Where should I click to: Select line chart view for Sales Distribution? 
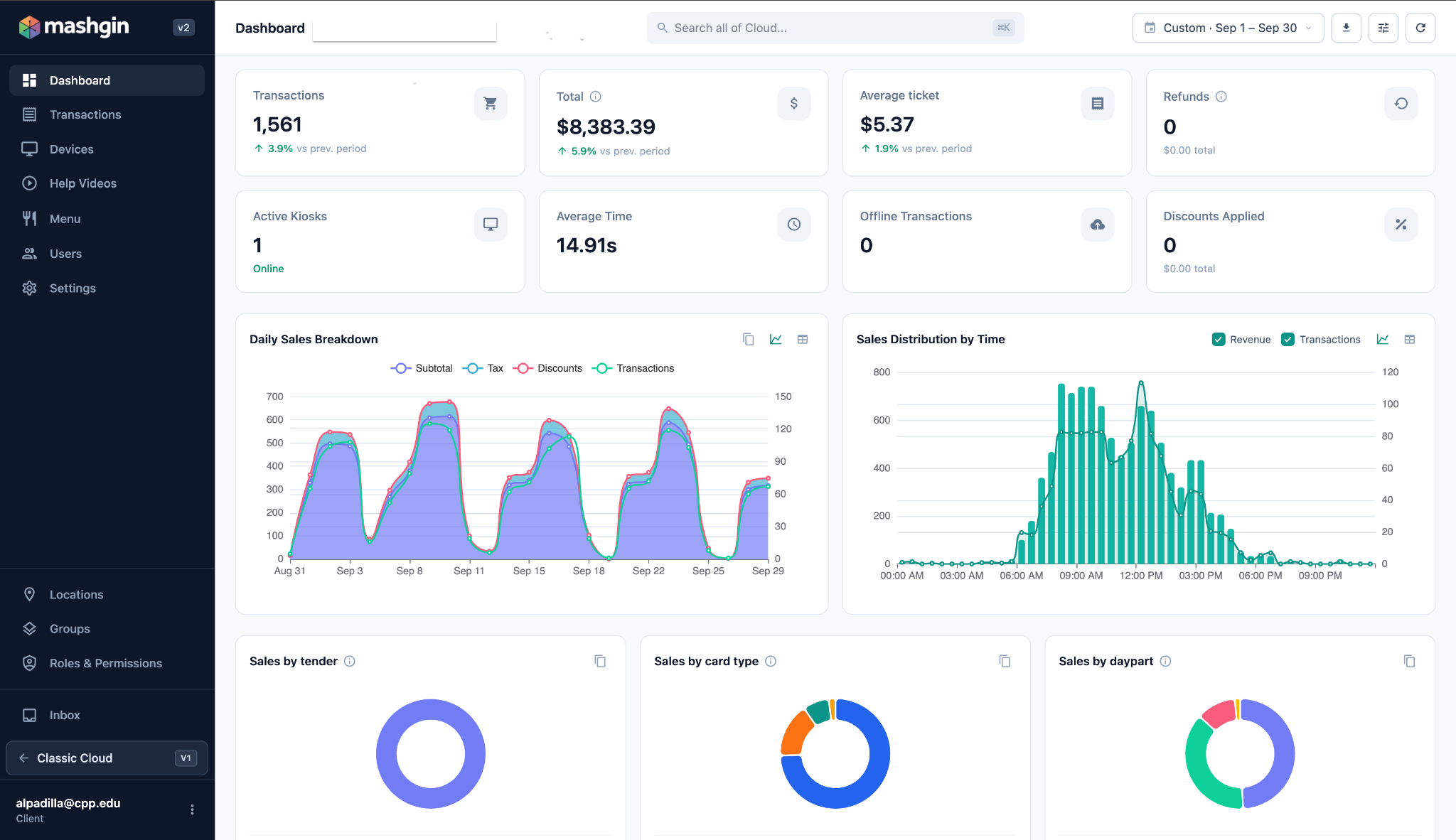pyautogui.click(x=1382, y=339)
